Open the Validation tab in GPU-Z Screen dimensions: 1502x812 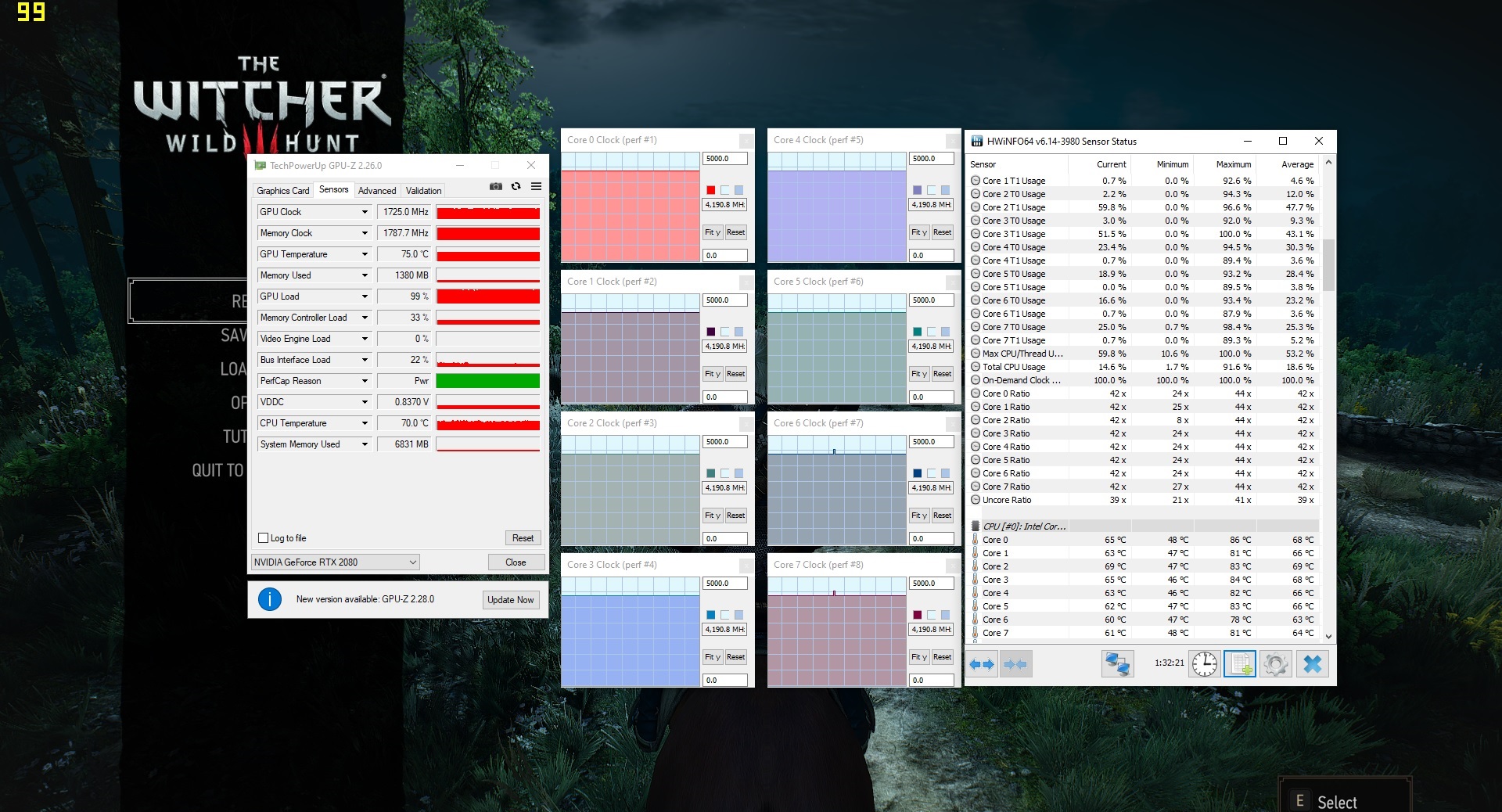pyautogui.click(x=424, y=191)
